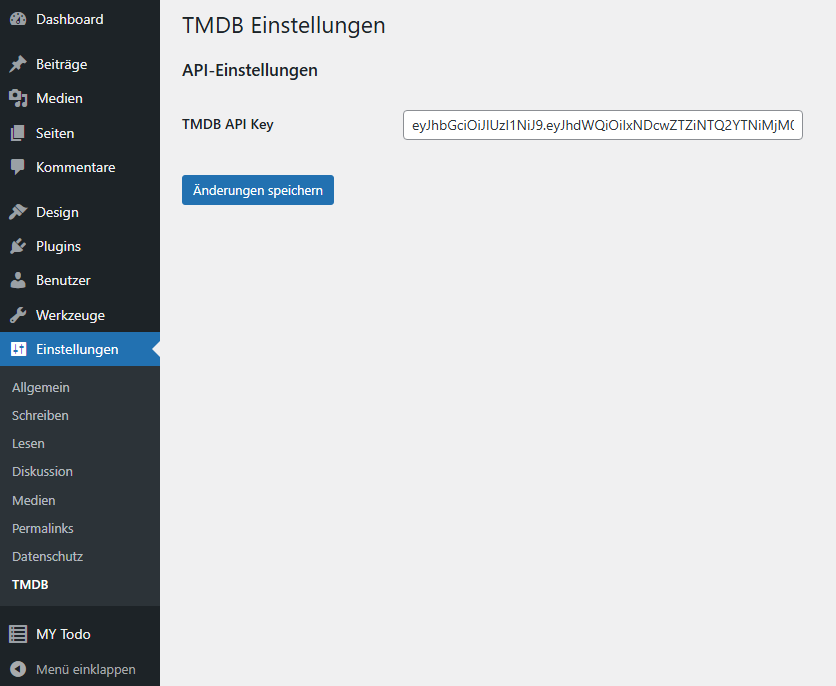836x686 pixels.
Task: Click the Plugins plug icon
Action: 18,246
